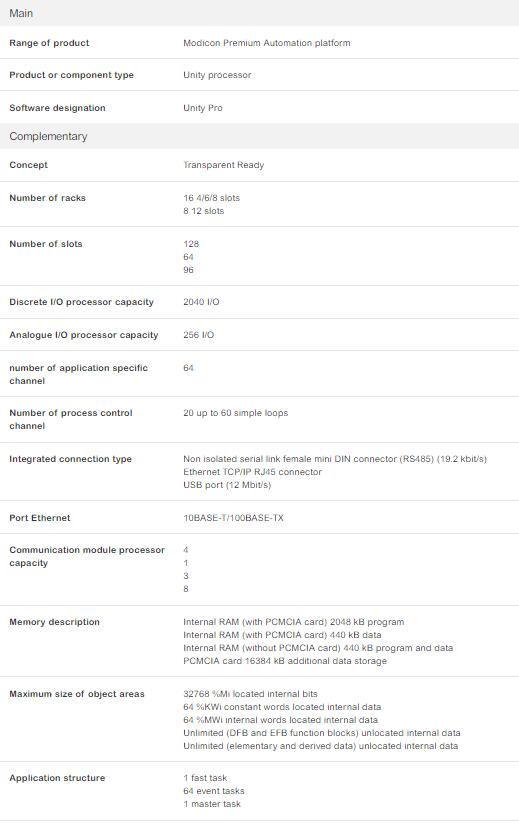Click Modicon Premium Automation platform value
This screenshot has height=826, width=519.
click(x=267, y=43)
